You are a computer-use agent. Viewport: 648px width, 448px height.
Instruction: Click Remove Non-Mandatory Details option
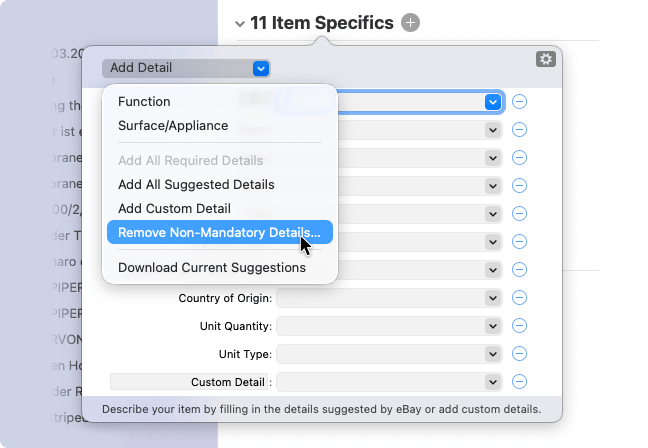[x=219, y=232]
